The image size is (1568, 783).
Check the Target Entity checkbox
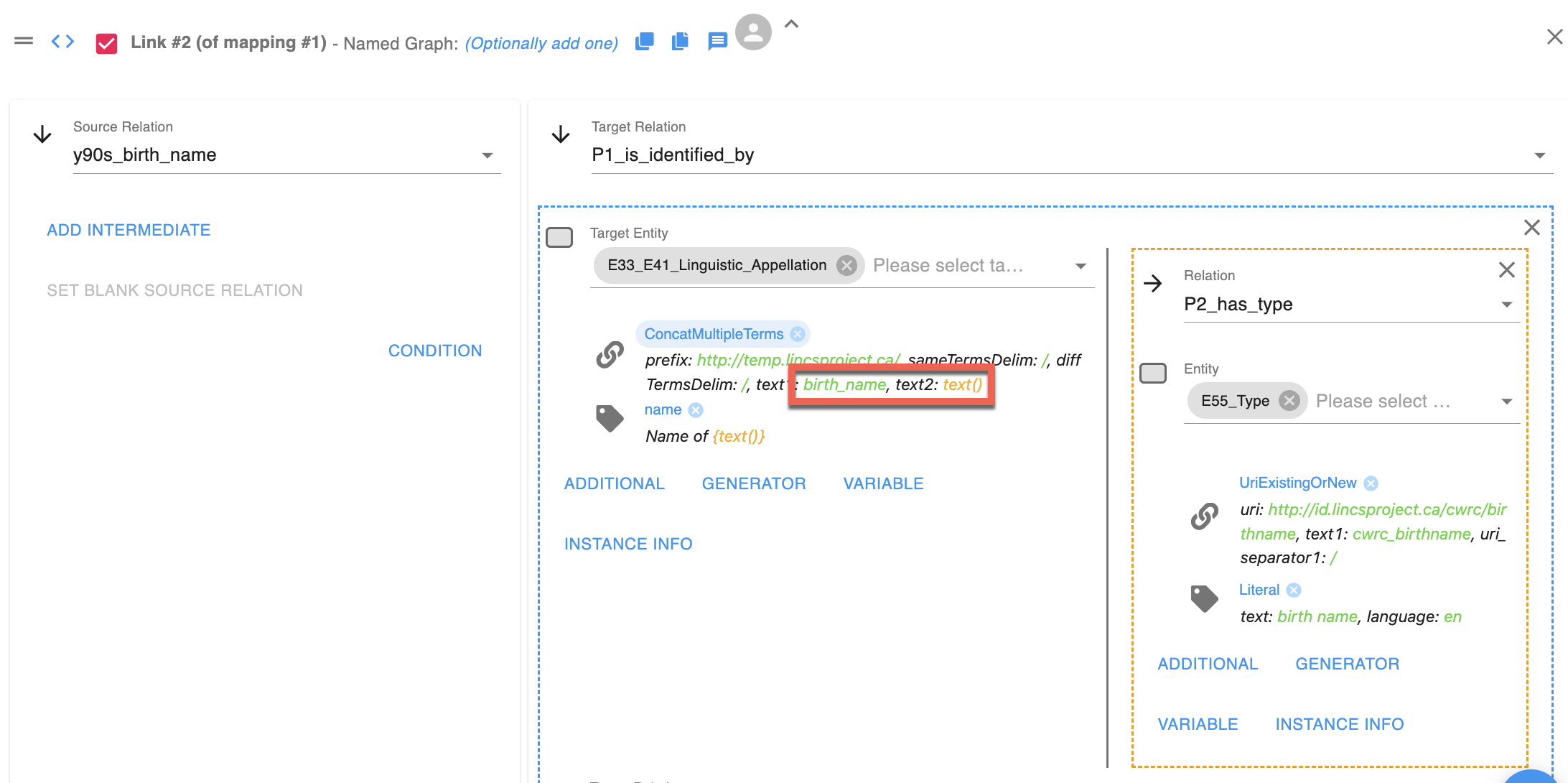[x=559, y=237]
